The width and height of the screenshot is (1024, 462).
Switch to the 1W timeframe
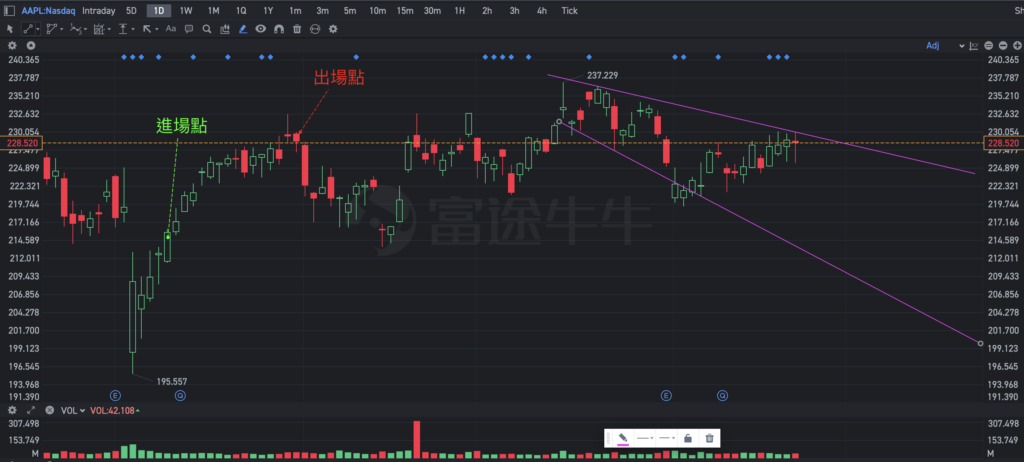(x=186, y=10)
